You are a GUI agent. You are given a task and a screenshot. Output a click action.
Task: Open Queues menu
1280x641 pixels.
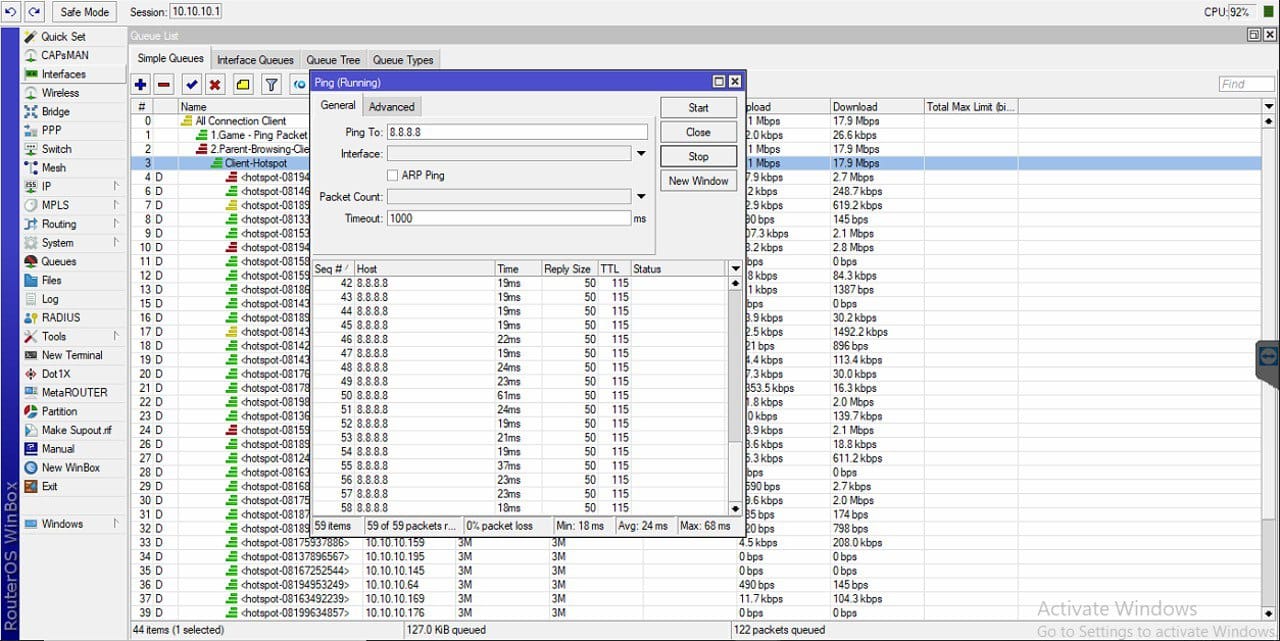(58, 262)
